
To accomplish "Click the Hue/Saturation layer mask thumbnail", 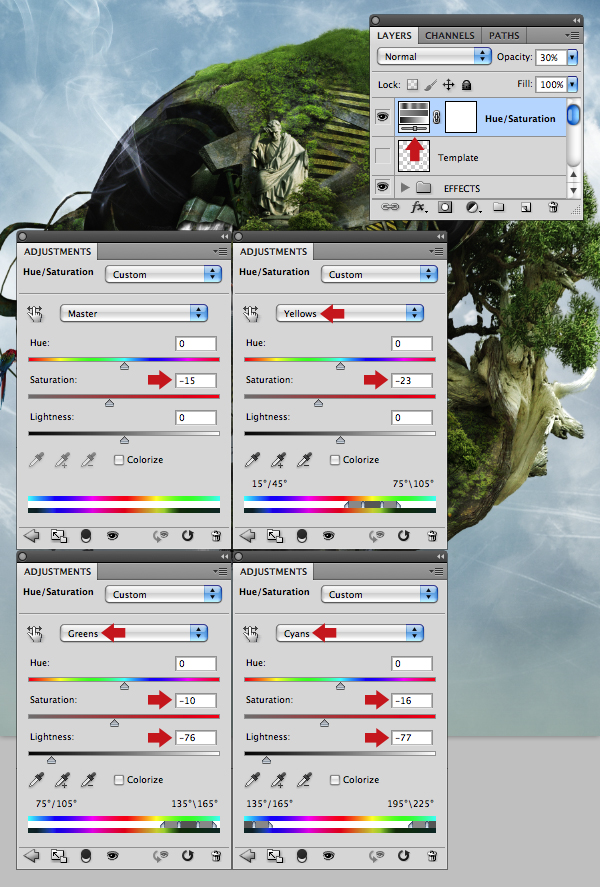I will point(461,117).
